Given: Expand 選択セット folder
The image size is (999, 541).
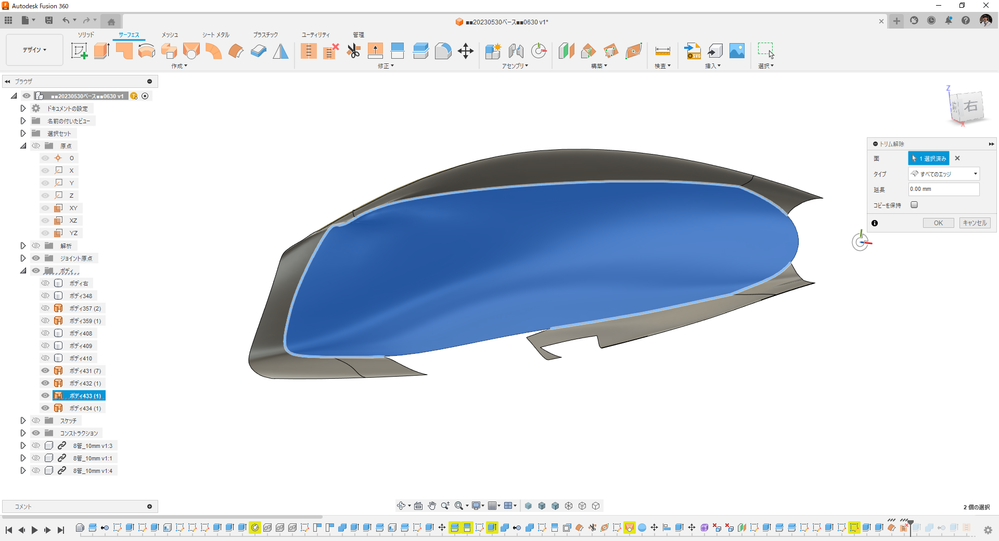Looking at the screenshot, I should coord(23,133).
